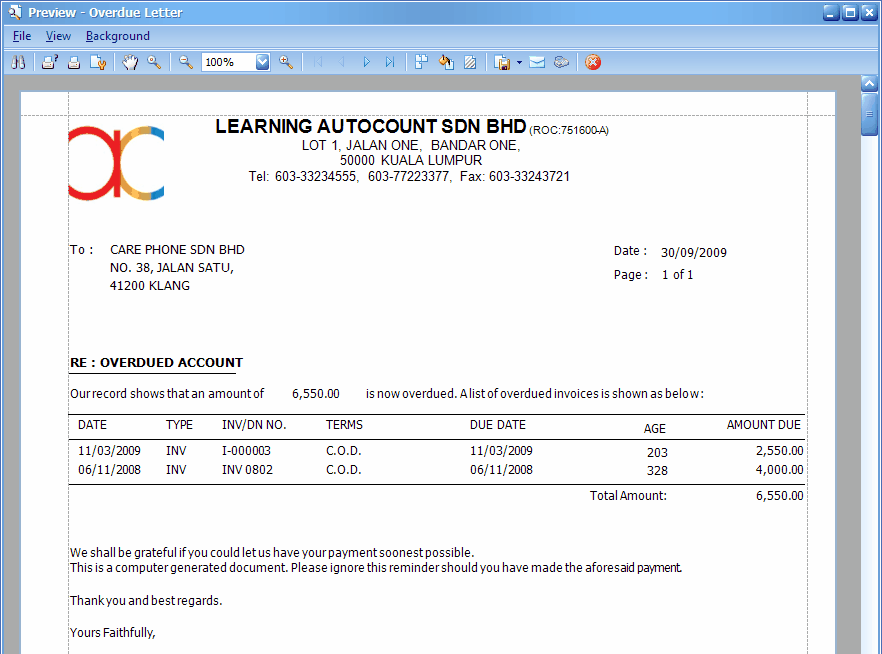Click the vertical scrollbar thumb
This screenshot has width=882, height=654.
click(870, 115)
